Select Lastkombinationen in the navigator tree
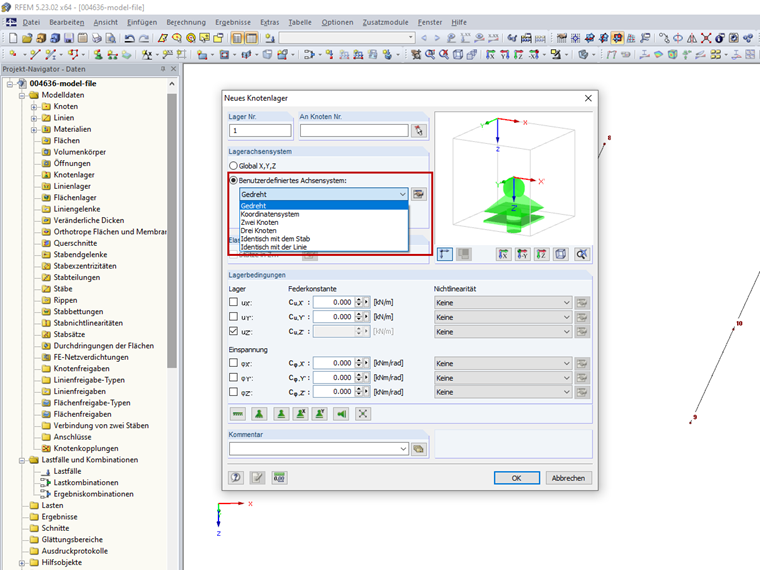This screenshot has height=570, width=760. (x=86, y=483)
